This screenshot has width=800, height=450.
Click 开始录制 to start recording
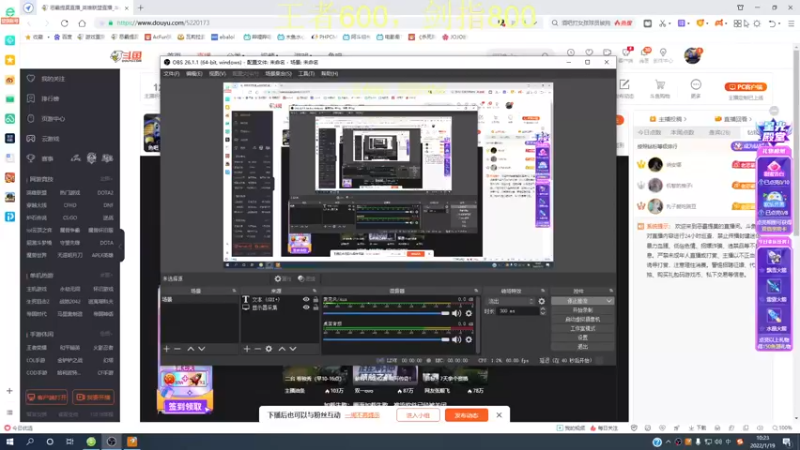pos(582,310)
